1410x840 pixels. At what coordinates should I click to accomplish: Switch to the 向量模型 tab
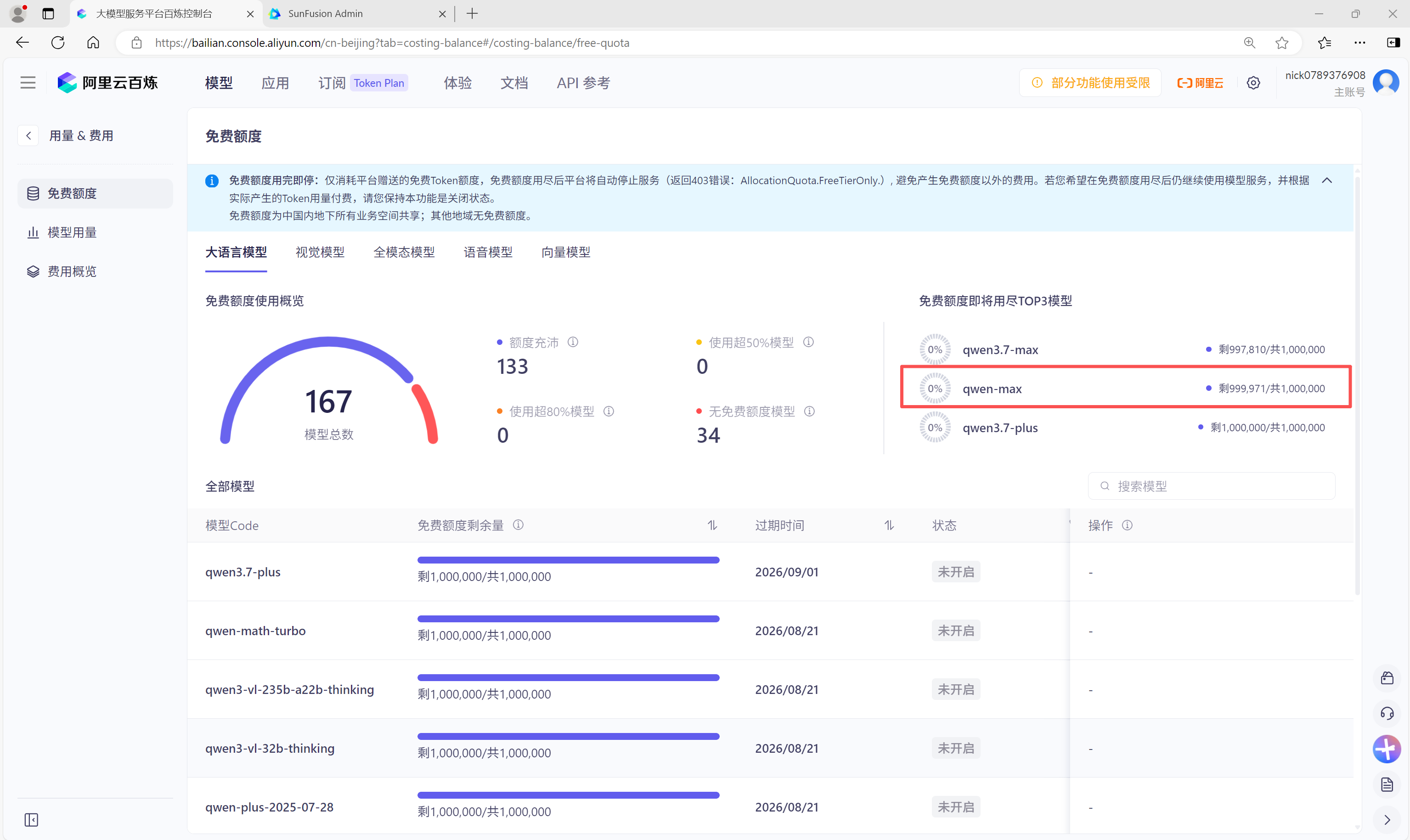(x=566, y=252)
